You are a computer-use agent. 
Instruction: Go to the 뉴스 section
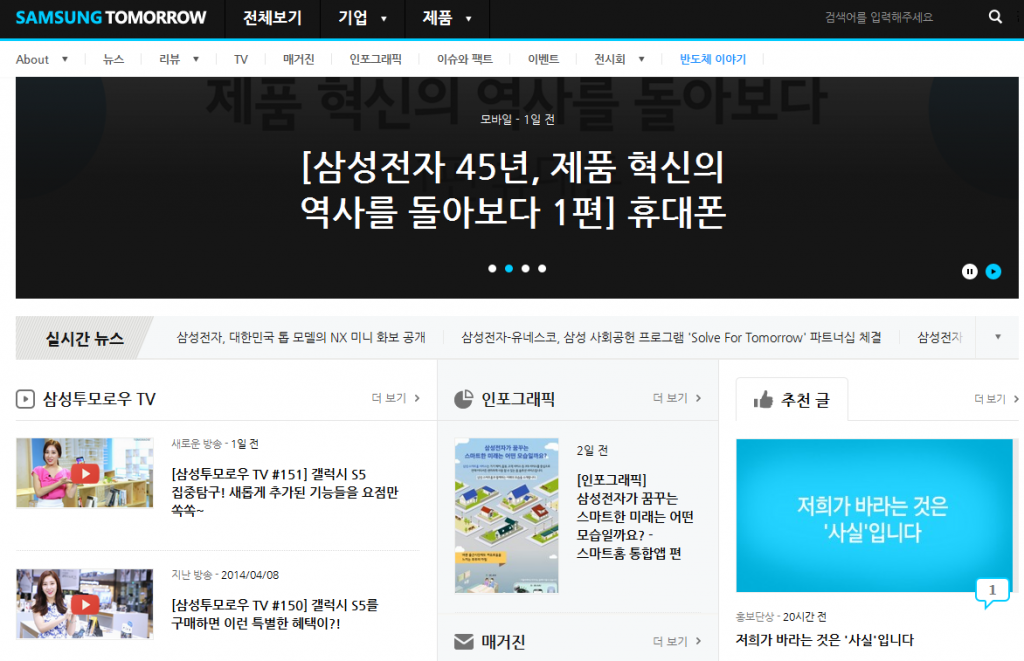(x=114, y=59)
